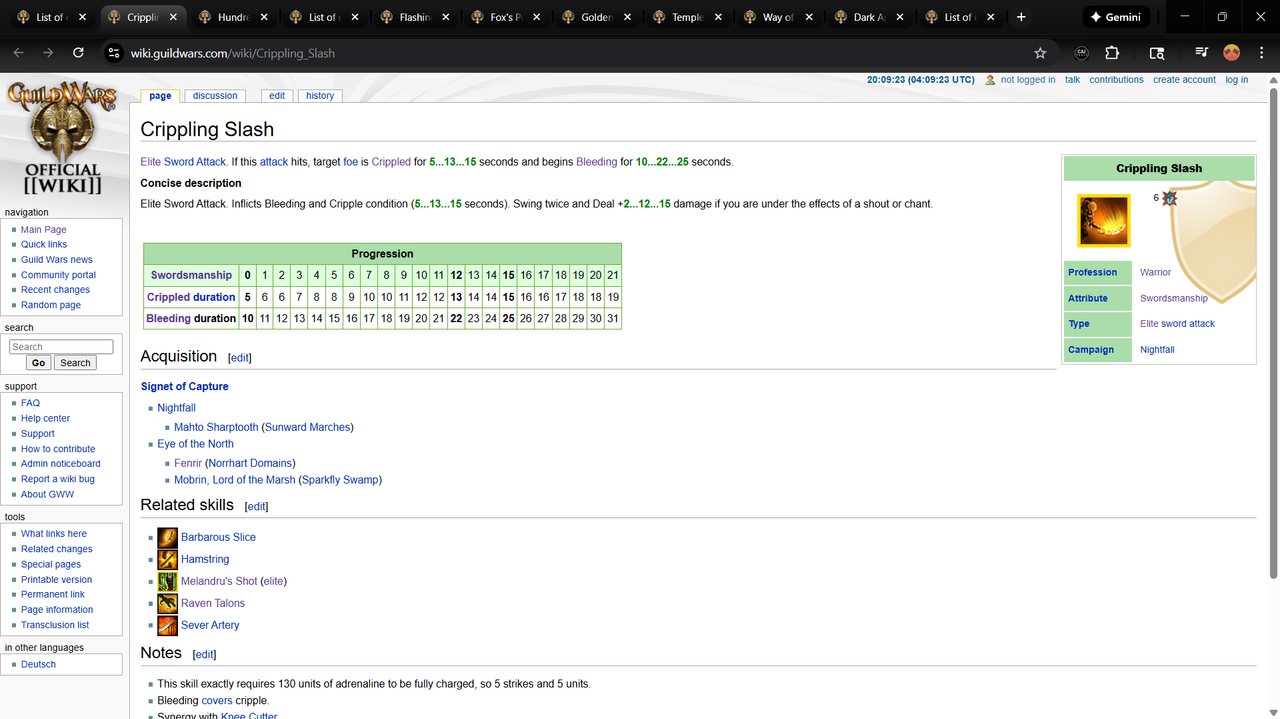Click the Barbarous Slice skill icon
1280x719 pixels.
(167, 537)
